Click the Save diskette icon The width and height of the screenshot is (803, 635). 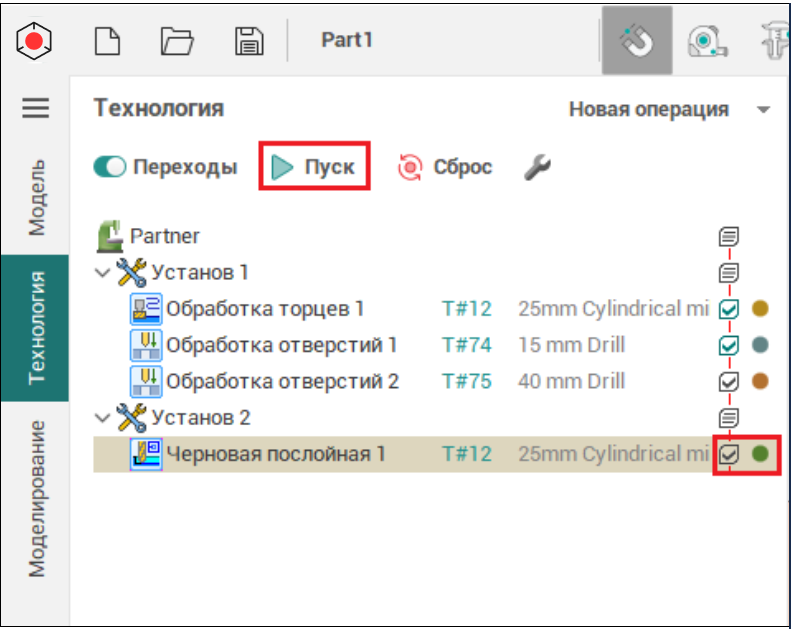(x=248, y=41)
